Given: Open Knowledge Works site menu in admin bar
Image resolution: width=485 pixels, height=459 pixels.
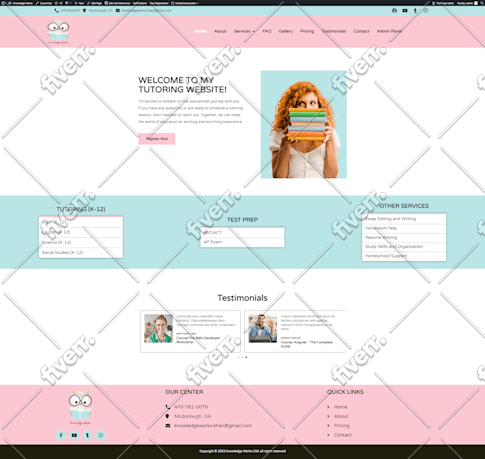Looking at the screenshot, I should click(20, 3).
